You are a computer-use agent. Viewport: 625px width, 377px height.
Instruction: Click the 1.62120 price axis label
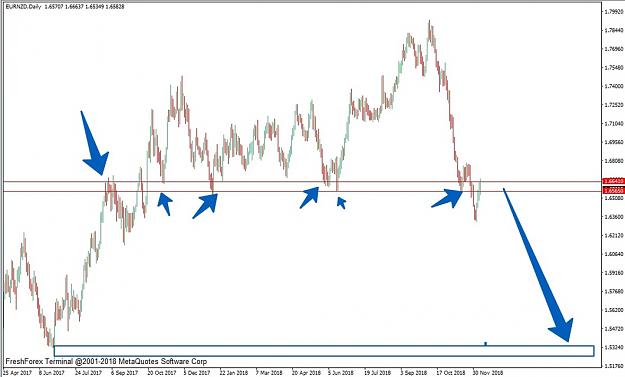(613, 236)
